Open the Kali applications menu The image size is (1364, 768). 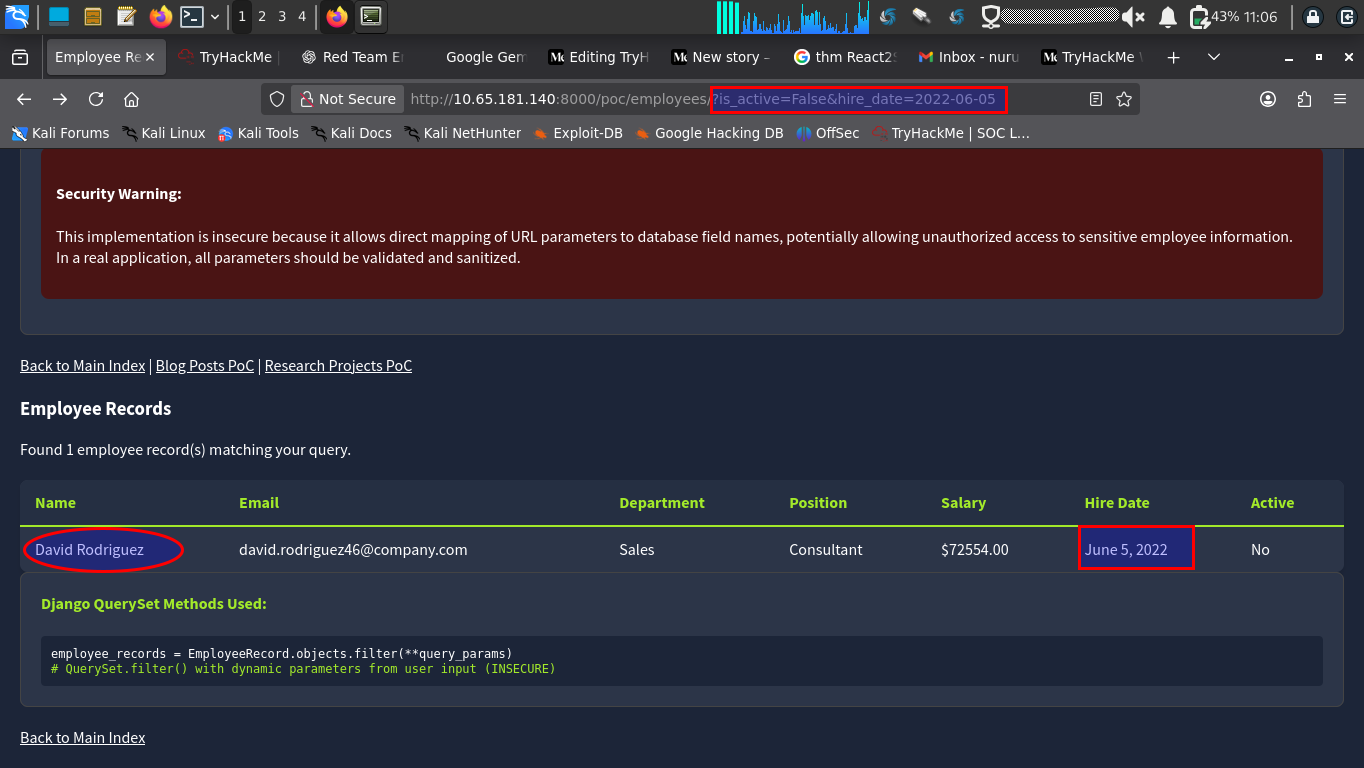click(x=17, y=16)
